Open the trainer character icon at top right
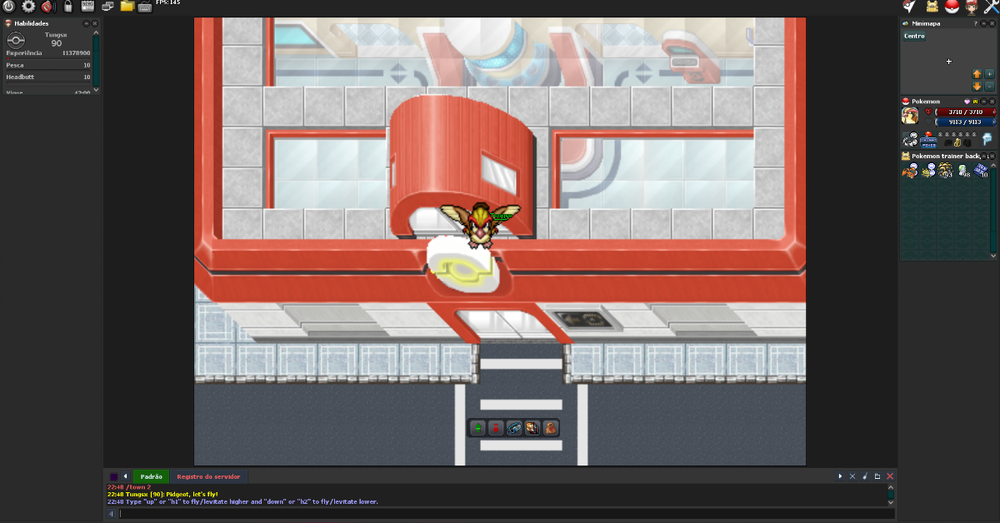The height and width of the screenshot is (523, 1000). (971, 7)
